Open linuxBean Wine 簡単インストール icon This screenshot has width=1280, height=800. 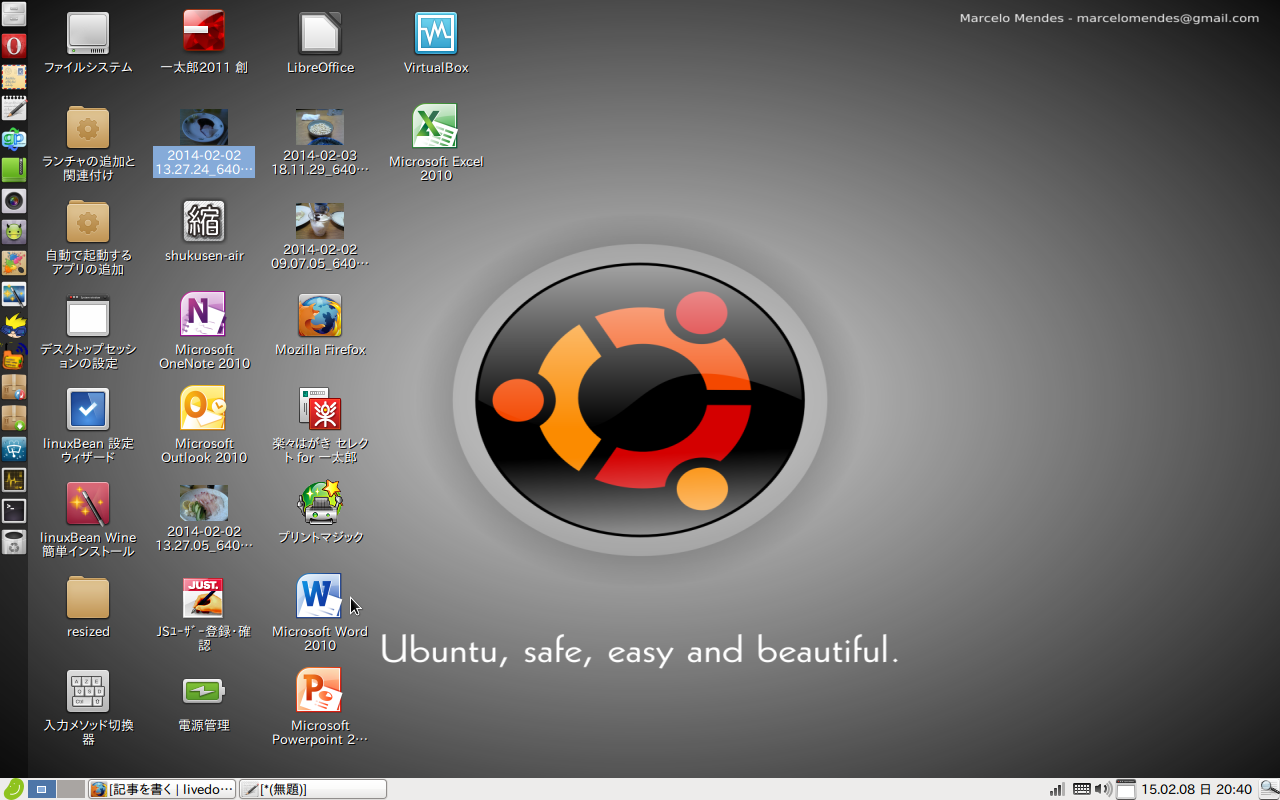88,504
